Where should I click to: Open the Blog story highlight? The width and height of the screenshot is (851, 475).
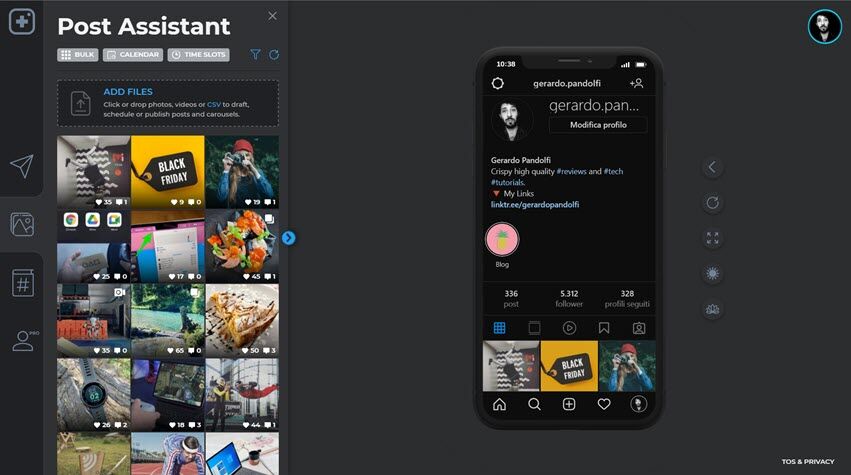point(502,239)
